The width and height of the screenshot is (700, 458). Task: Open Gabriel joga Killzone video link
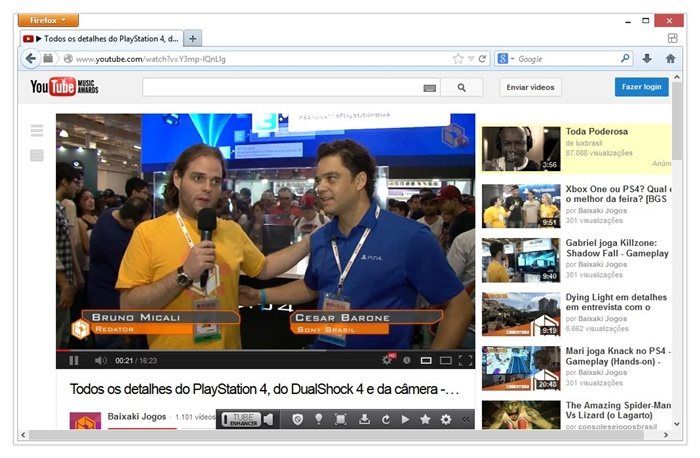pos(617,248)
